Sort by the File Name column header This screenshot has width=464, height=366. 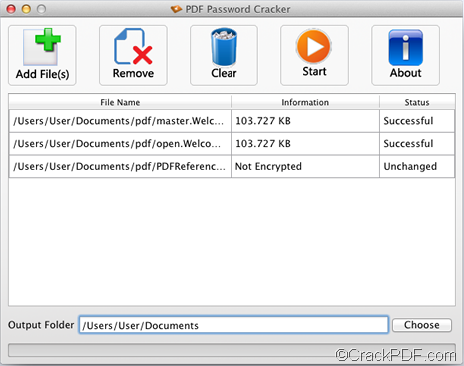(x=120, y=102)
